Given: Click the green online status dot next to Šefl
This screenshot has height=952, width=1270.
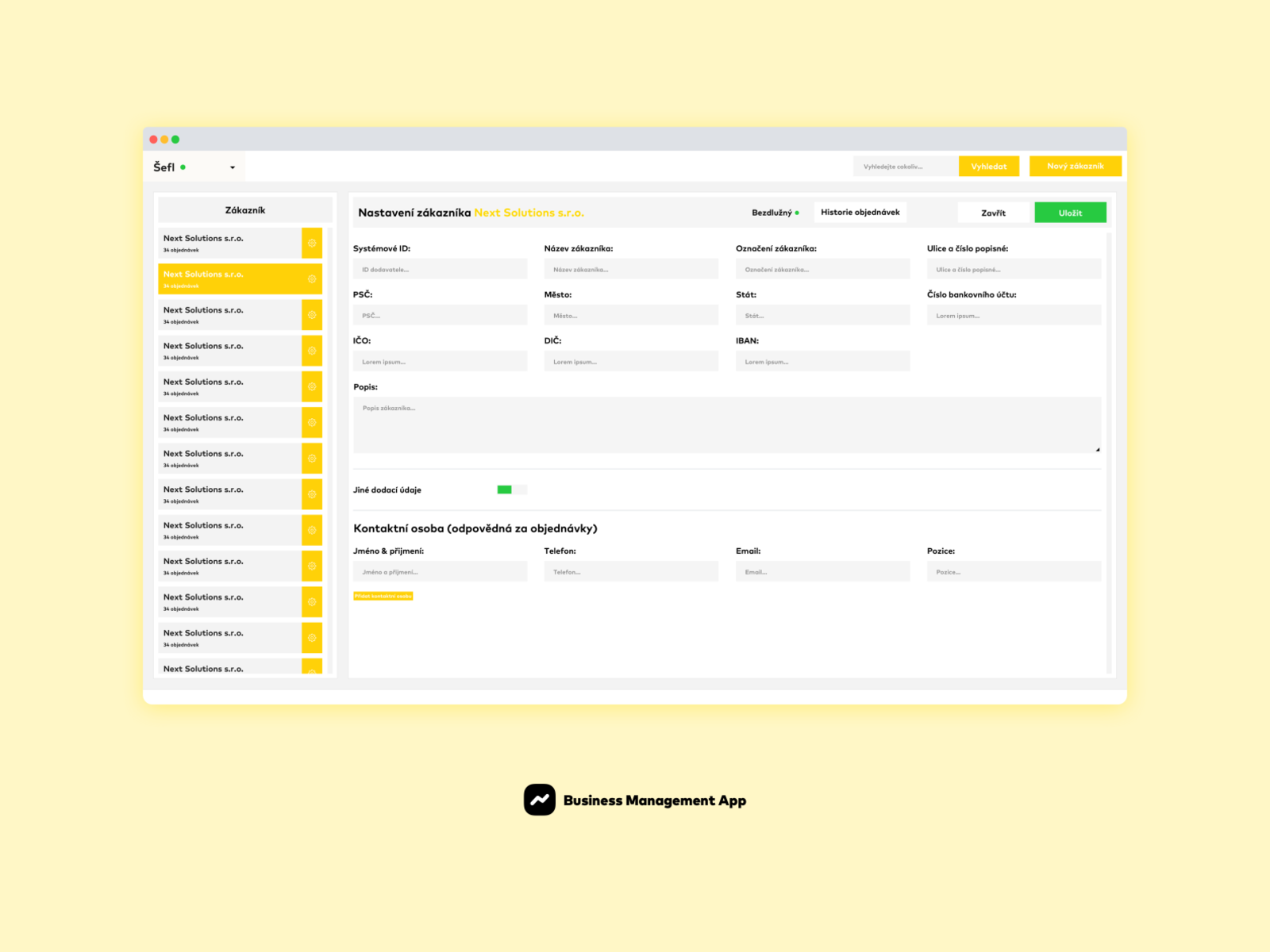Looking at the screenshot, I should pos(183,168).
